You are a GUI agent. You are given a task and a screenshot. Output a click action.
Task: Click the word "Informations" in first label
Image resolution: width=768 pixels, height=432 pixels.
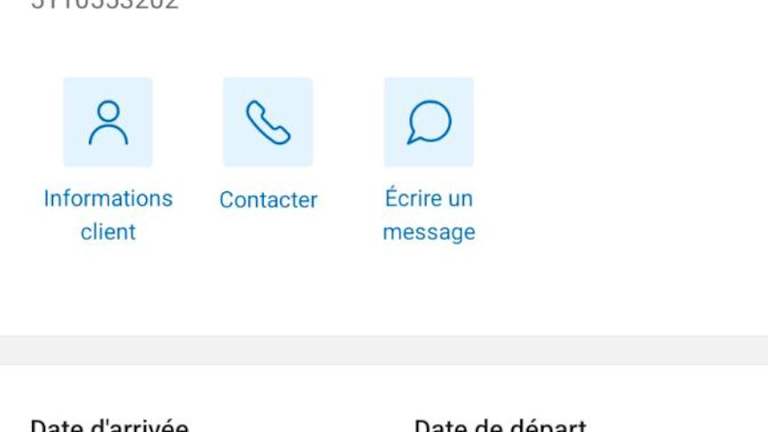point(108,198)
